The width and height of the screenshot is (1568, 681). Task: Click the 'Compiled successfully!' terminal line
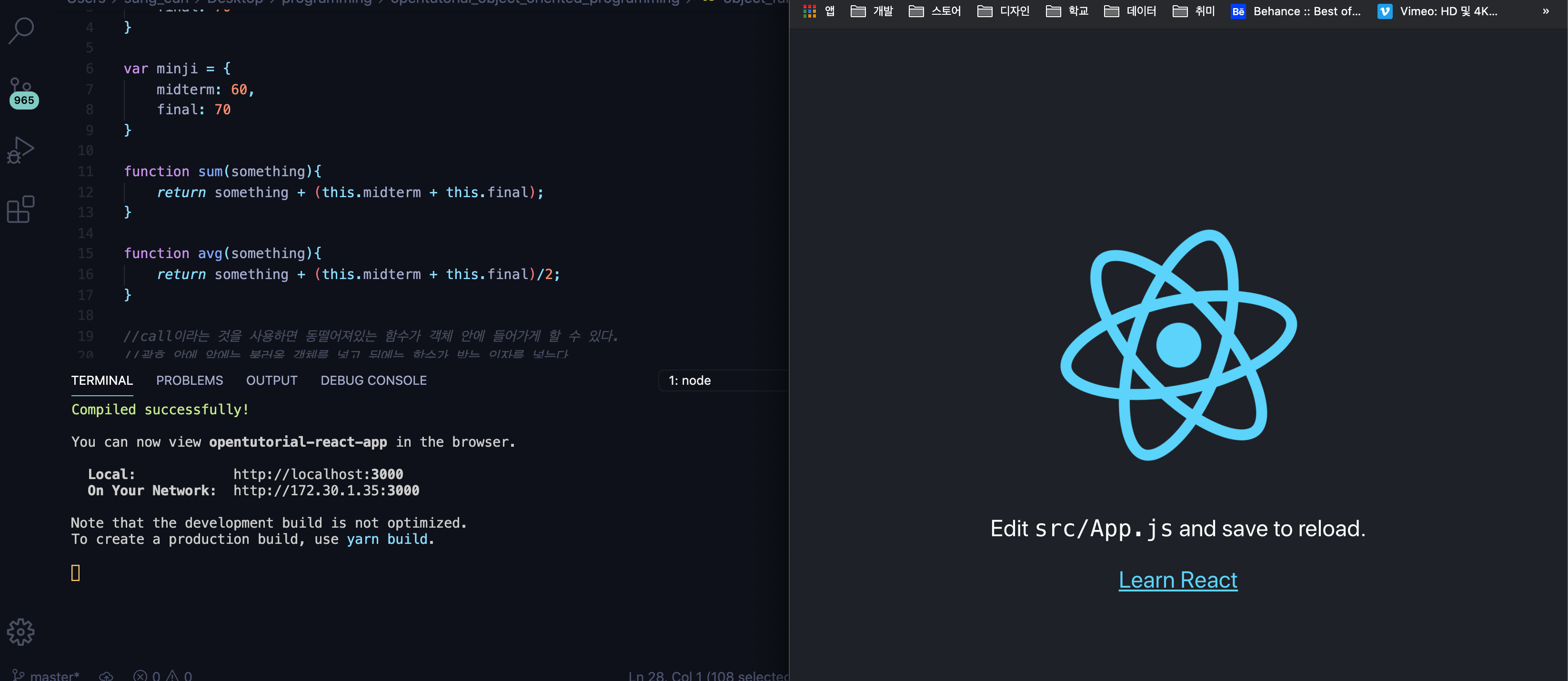pyautogui.click(x=160, y=410)
